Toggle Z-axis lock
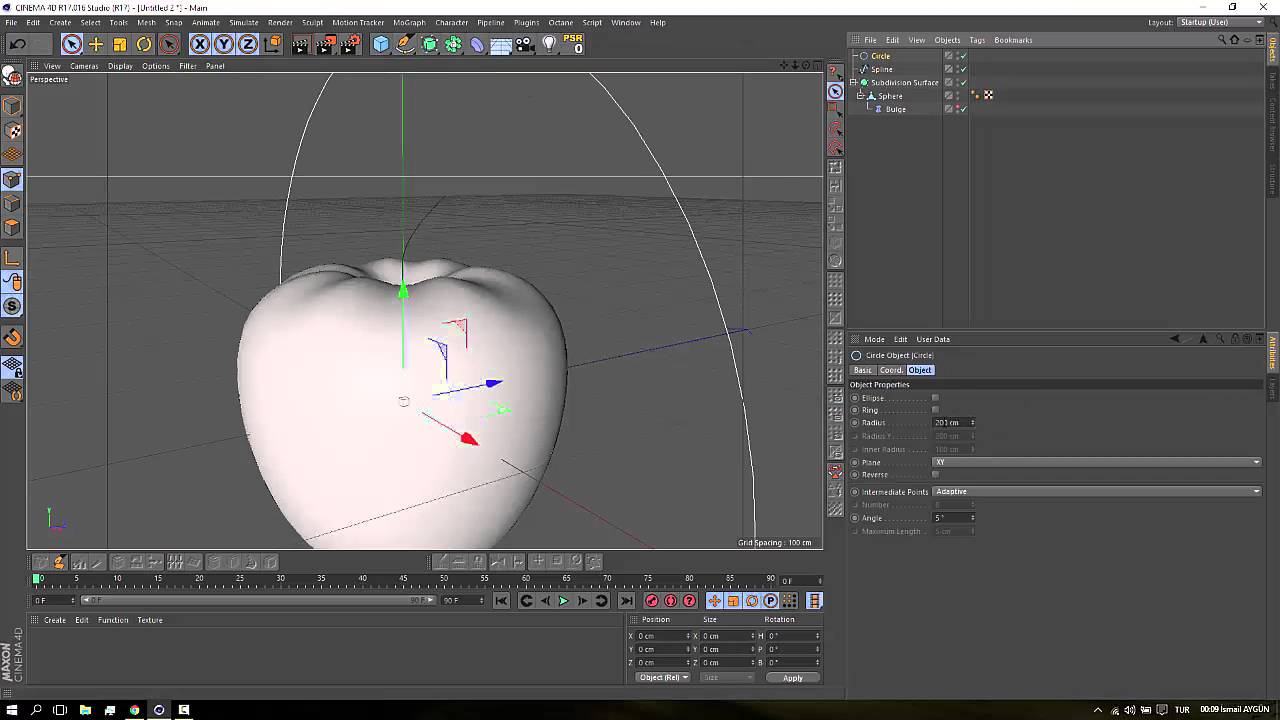 pos(248,44)
